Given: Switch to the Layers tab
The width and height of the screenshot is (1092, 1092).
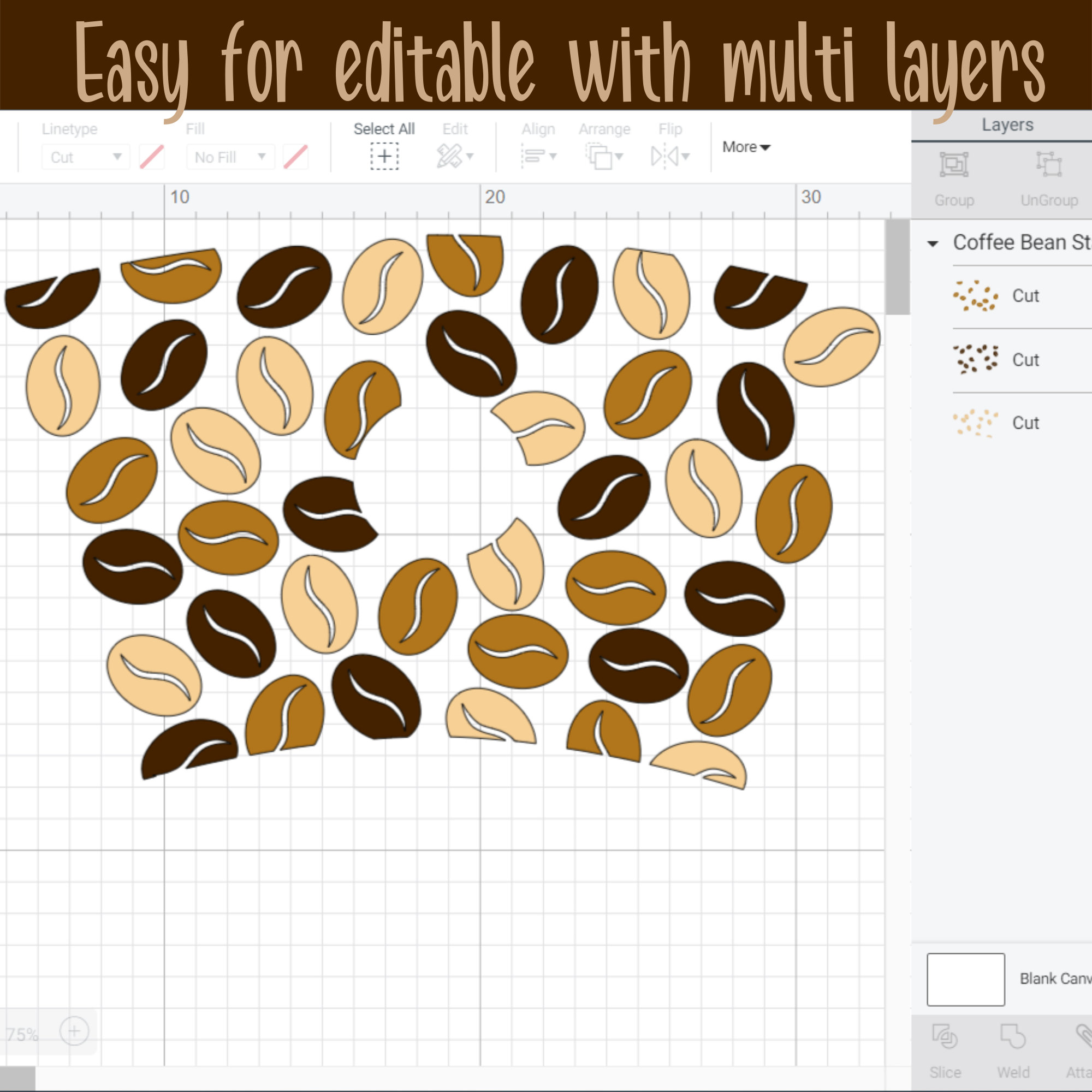Looking at the screenshot, I should tap(1007, 125).
